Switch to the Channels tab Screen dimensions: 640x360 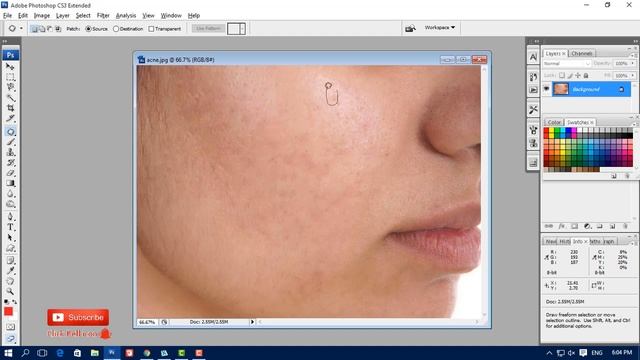582,53
